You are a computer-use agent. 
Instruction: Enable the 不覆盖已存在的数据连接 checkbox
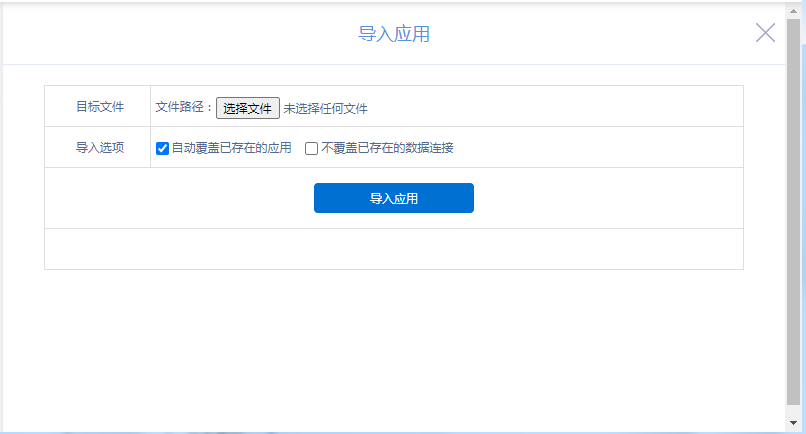(x=311, y=149)
